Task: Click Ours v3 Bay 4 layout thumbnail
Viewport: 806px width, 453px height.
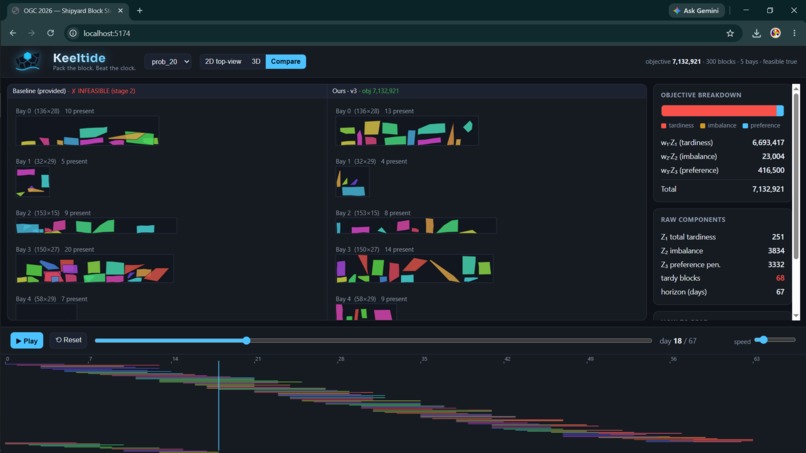Action: point(366,312)
